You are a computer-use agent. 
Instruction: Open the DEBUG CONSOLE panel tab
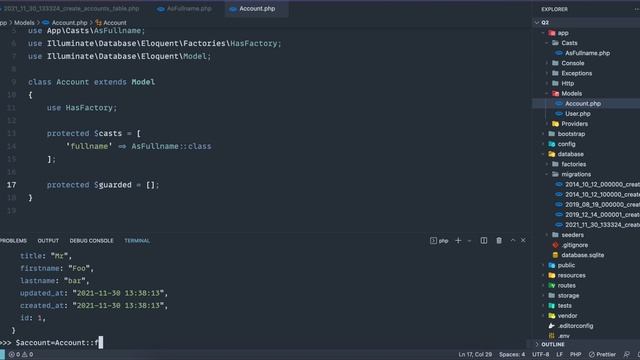click(91, 241)
